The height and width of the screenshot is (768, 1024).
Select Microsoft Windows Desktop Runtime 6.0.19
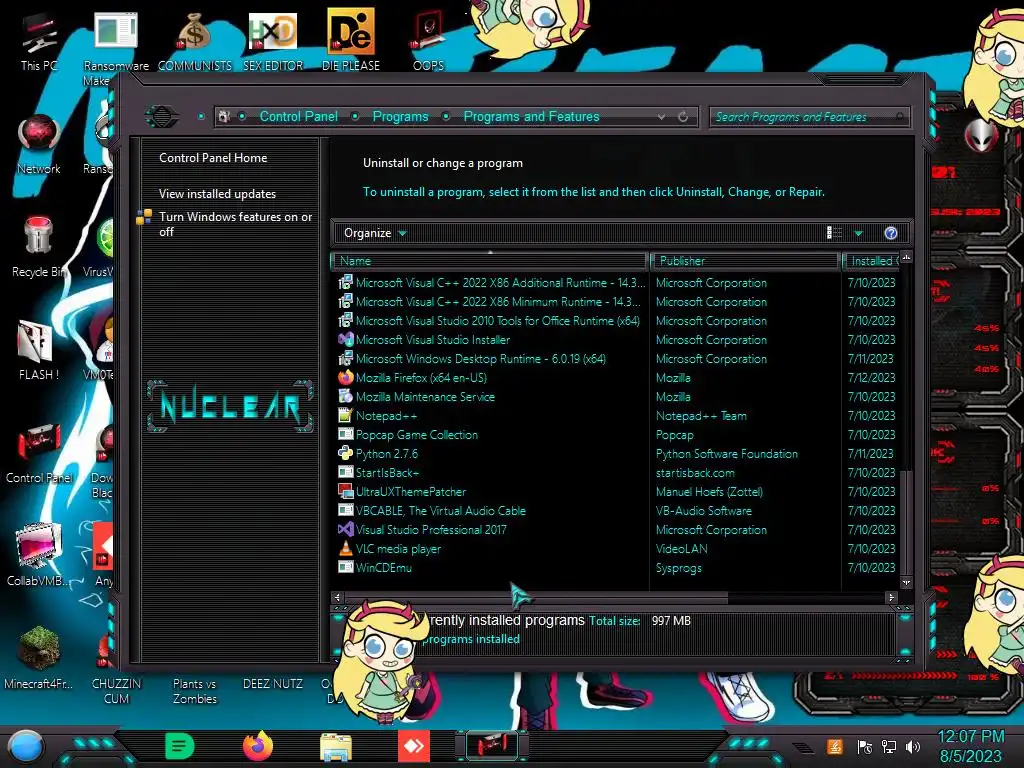pos(472,359)
